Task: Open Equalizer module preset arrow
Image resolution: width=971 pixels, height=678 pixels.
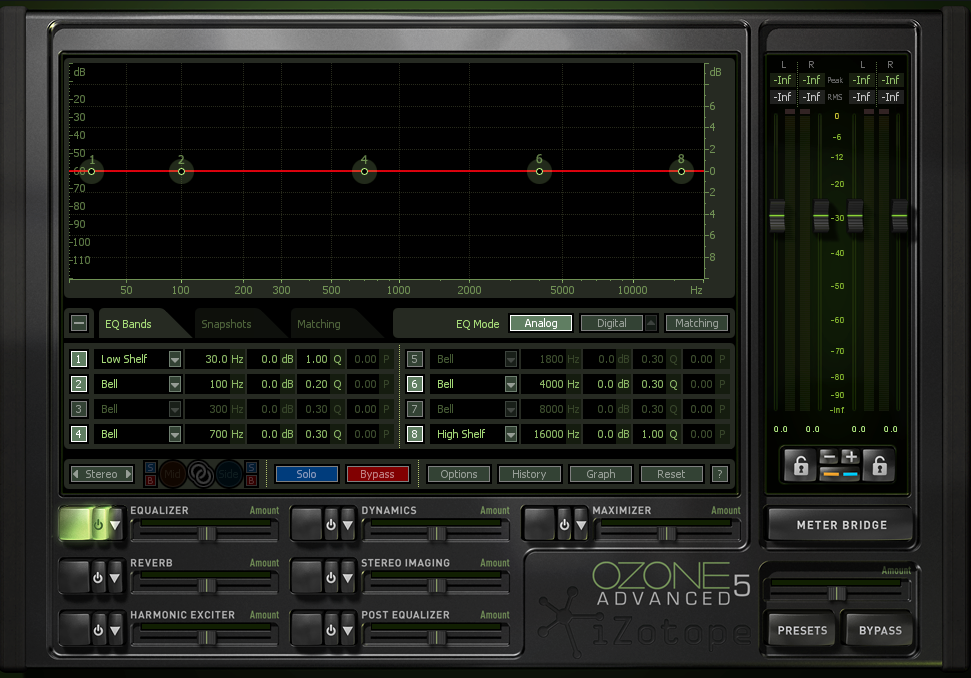Action: coord(115,525)
